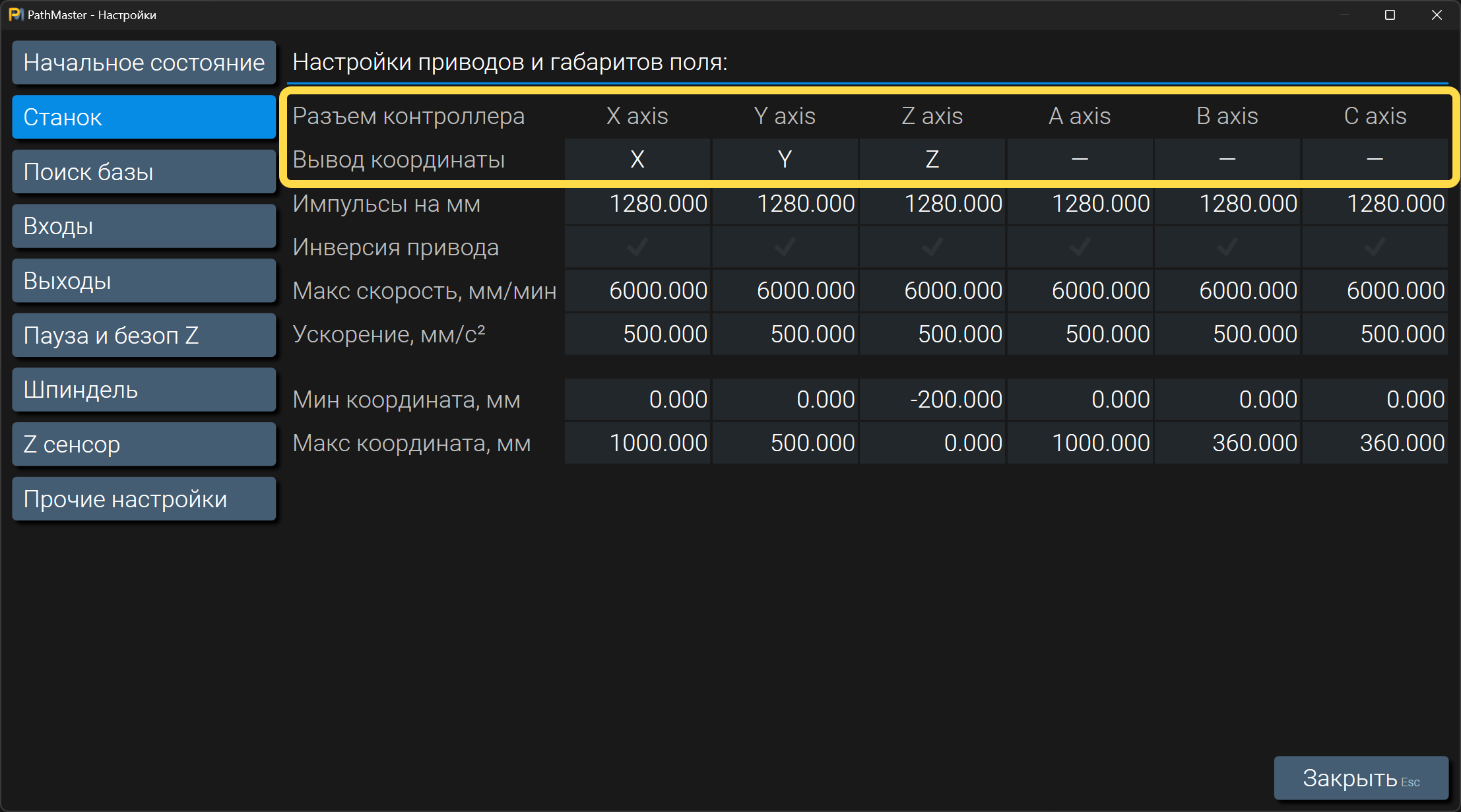Viewport: 1461px width, 812px height.
Task: Go to Поиск базы settings
Action: click(144, 172)
